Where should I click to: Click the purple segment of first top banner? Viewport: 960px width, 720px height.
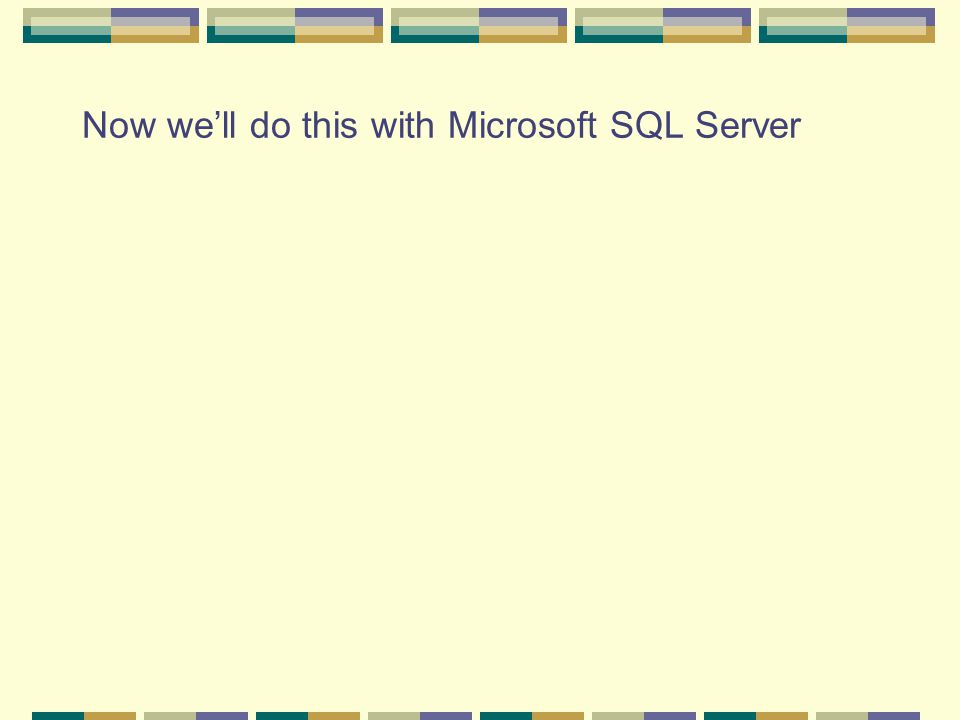155,12
